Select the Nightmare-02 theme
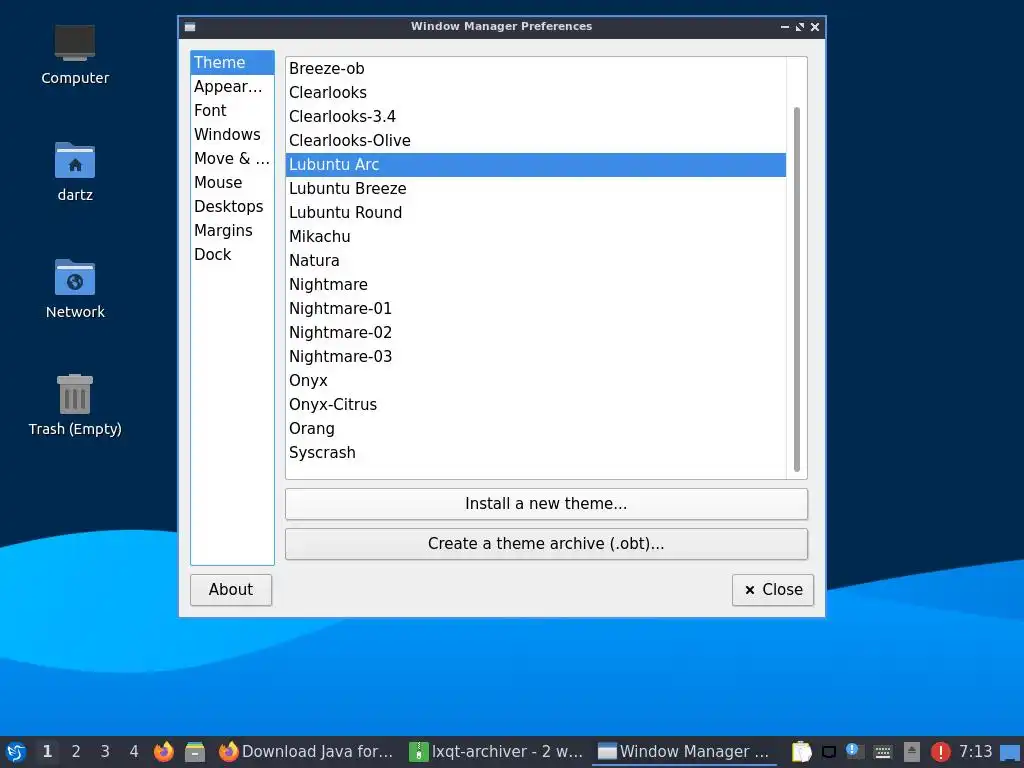 coord(536,332)
